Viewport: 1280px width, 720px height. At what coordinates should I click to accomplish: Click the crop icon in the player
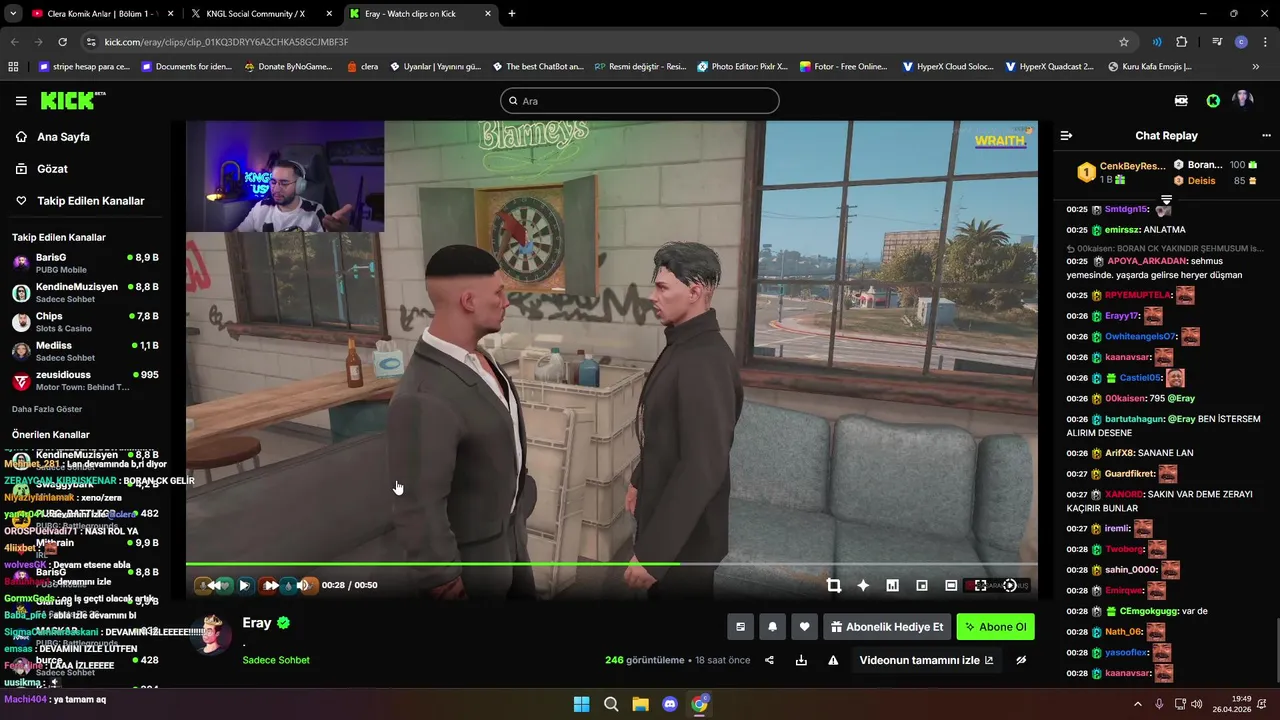point(834,586)
